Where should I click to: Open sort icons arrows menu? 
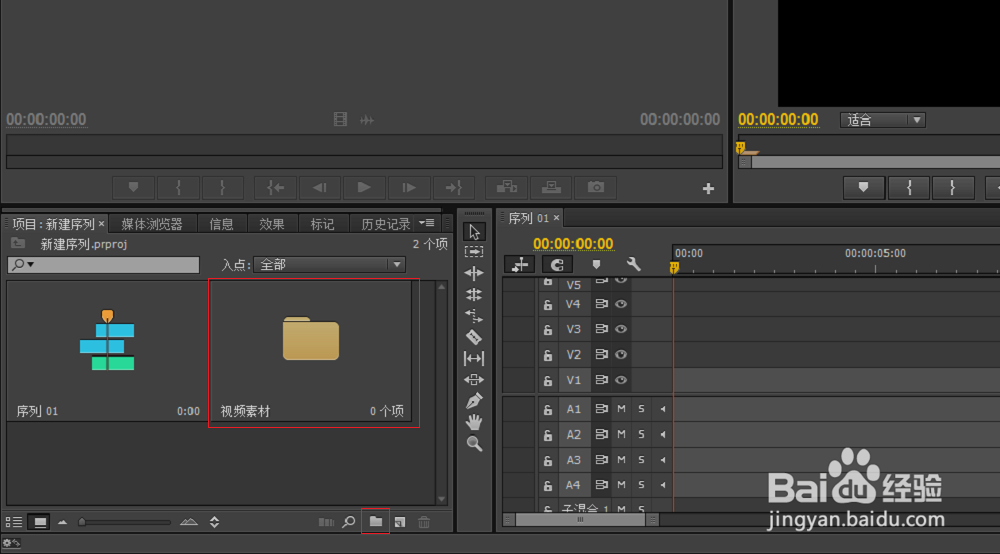(214, 522)
